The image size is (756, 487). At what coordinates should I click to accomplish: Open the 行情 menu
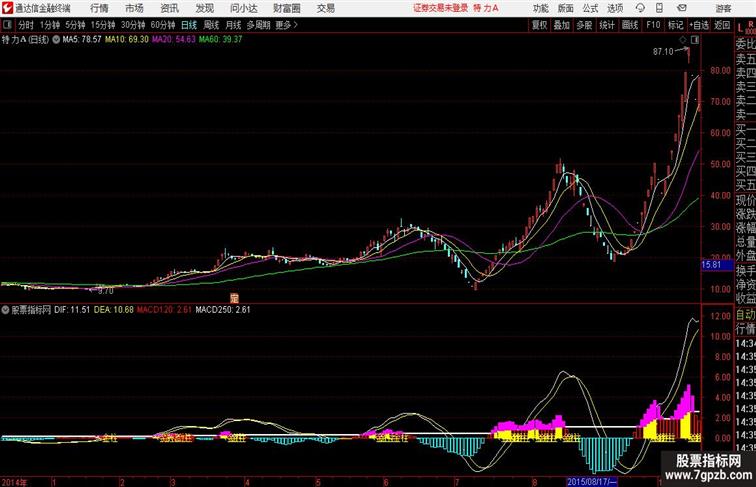[99, 8]
